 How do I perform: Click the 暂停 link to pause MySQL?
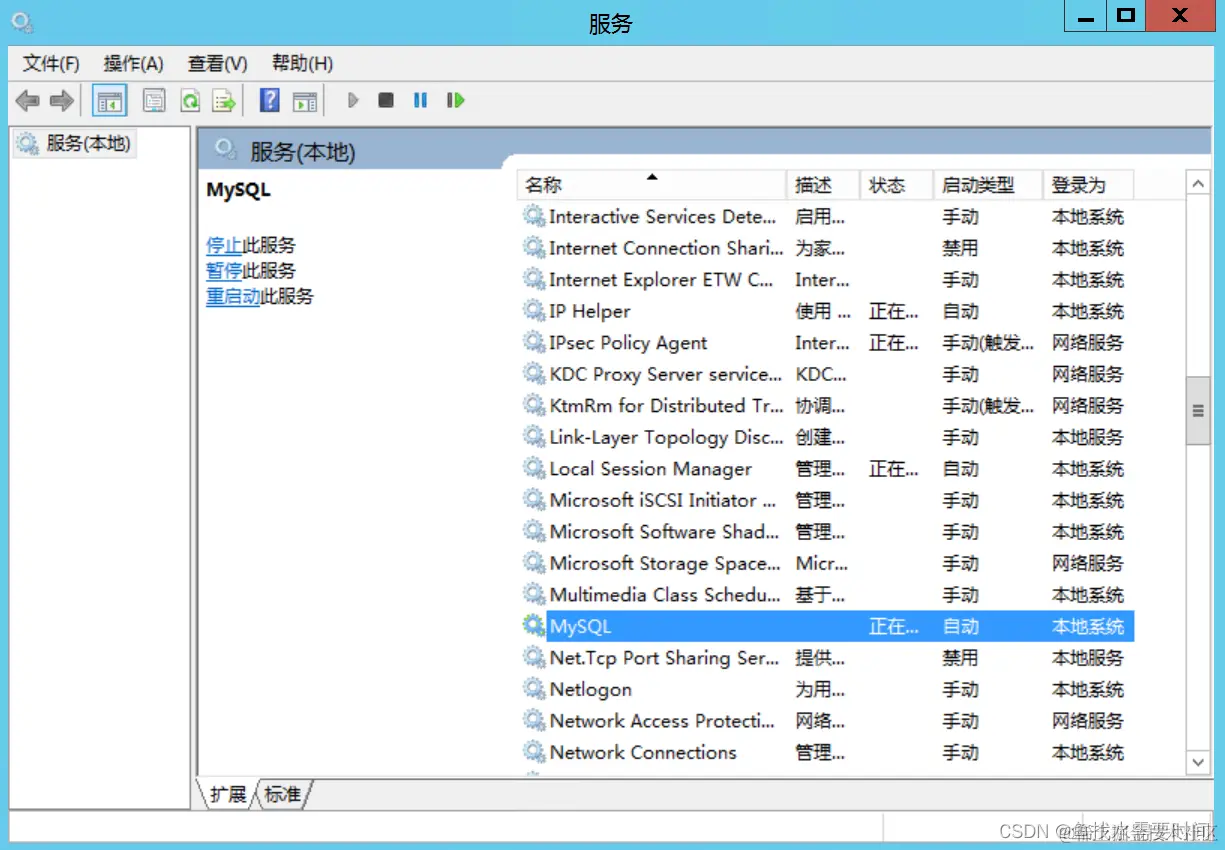pyautogui.click(x=224, y=271)
